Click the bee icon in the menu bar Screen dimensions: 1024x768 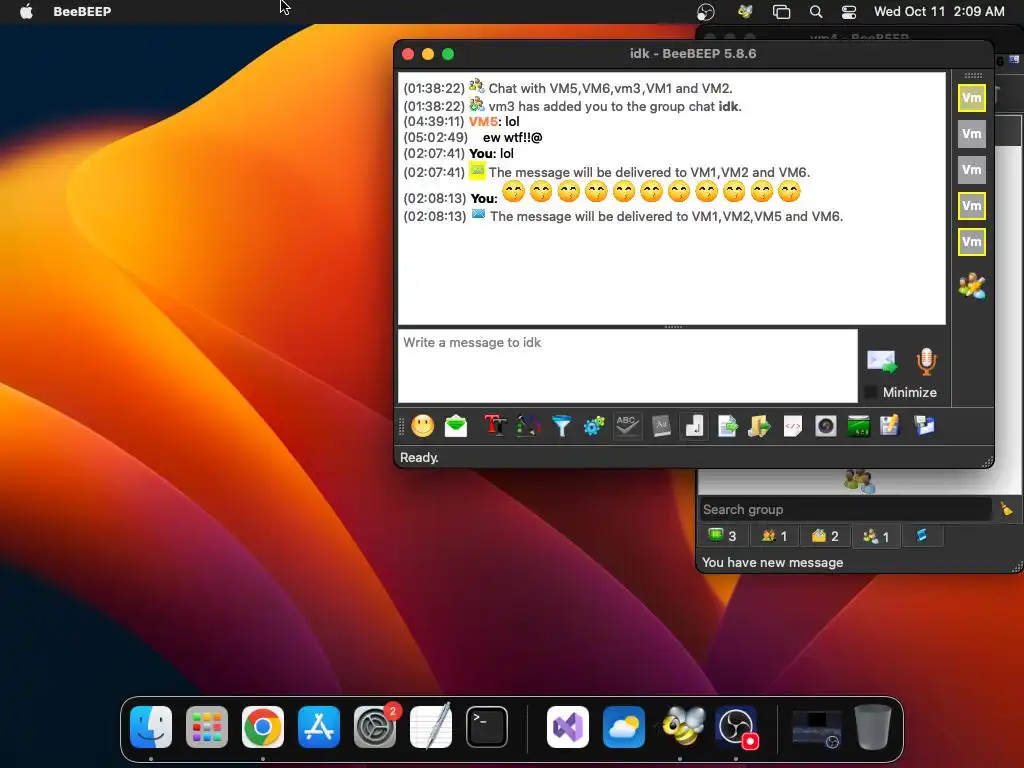[744, 11]
